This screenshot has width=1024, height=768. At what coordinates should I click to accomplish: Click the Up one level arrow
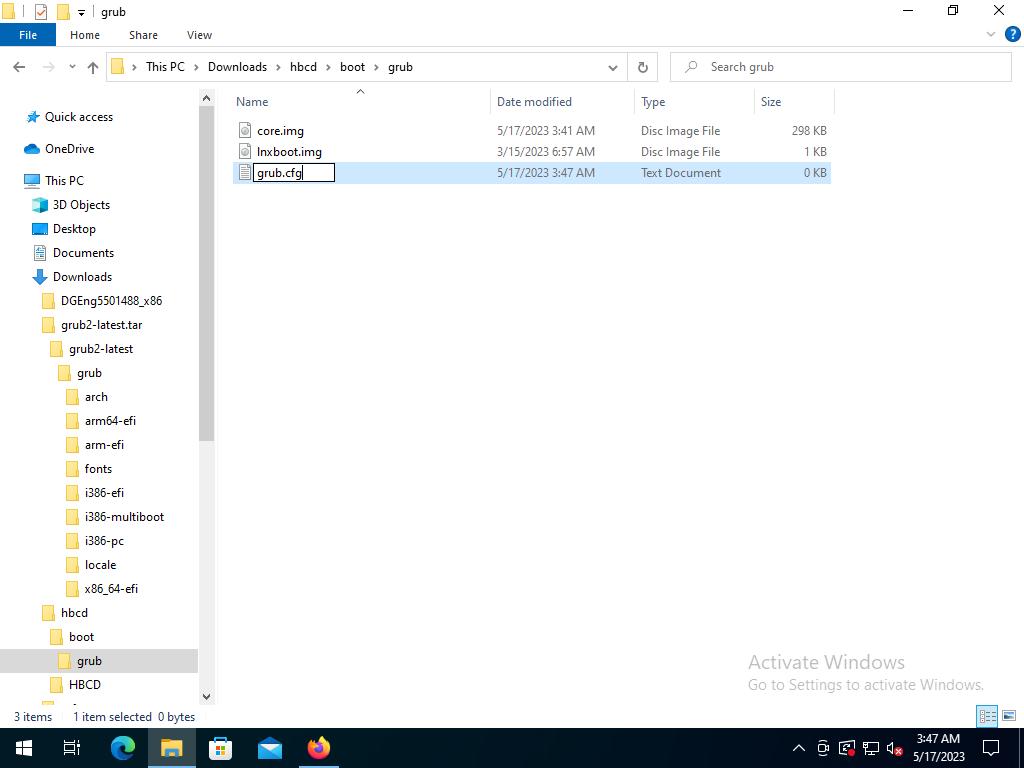click(x=93, y=67)
